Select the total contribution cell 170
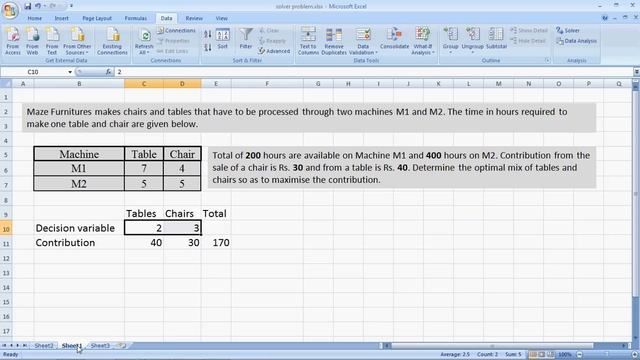The width and height of the screenshot is (640, 360). 216,243
